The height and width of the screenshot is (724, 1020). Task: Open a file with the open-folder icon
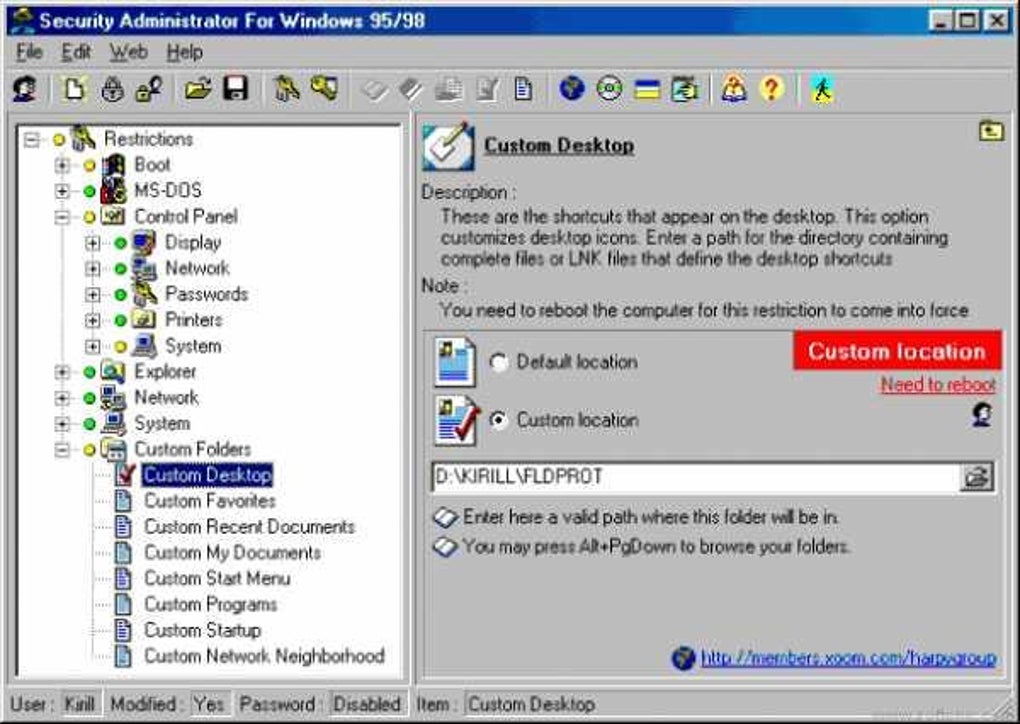(197, 89)
